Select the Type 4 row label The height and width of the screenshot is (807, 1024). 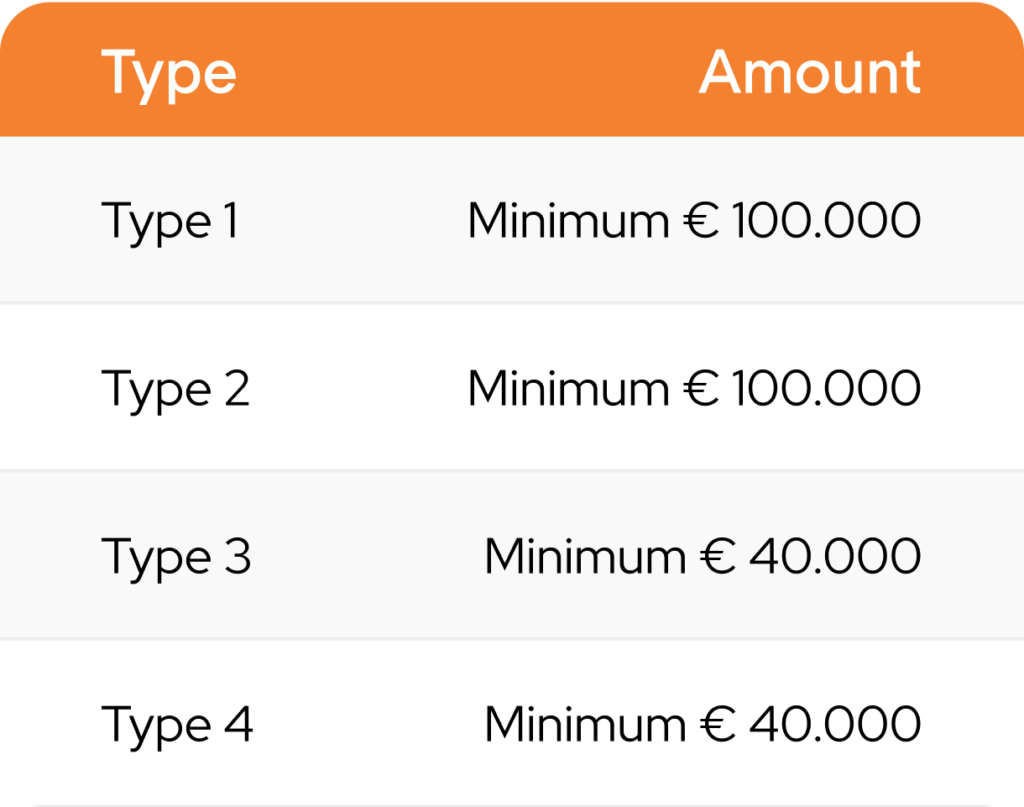point(177,725)
